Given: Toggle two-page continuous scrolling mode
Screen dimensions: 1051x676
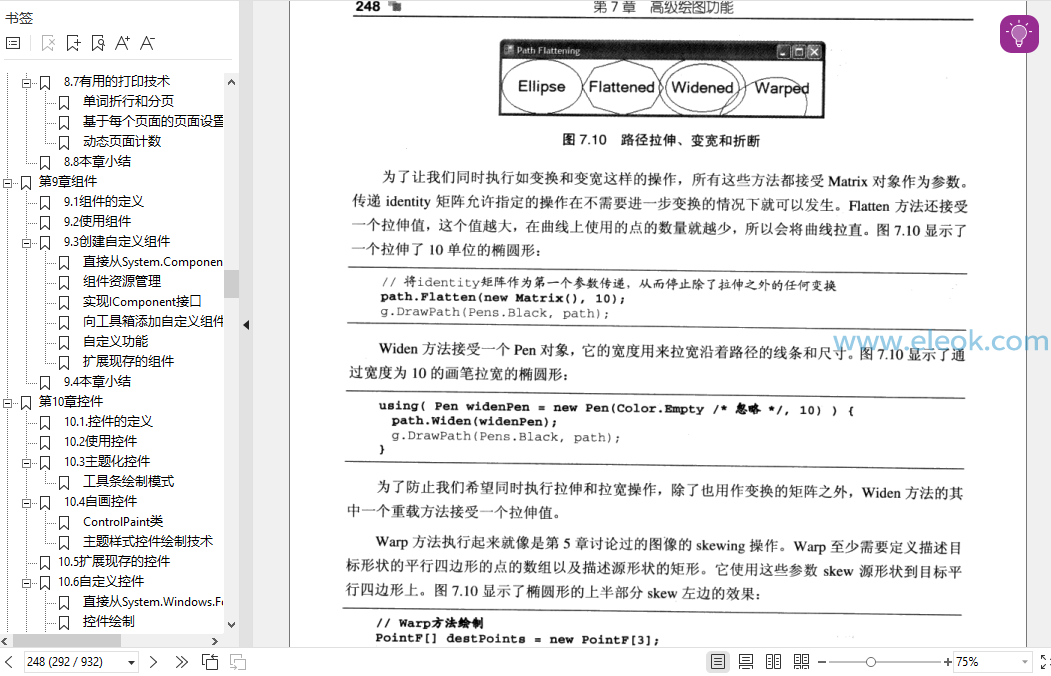Looking at the screenshot, I should click(801, 661).
